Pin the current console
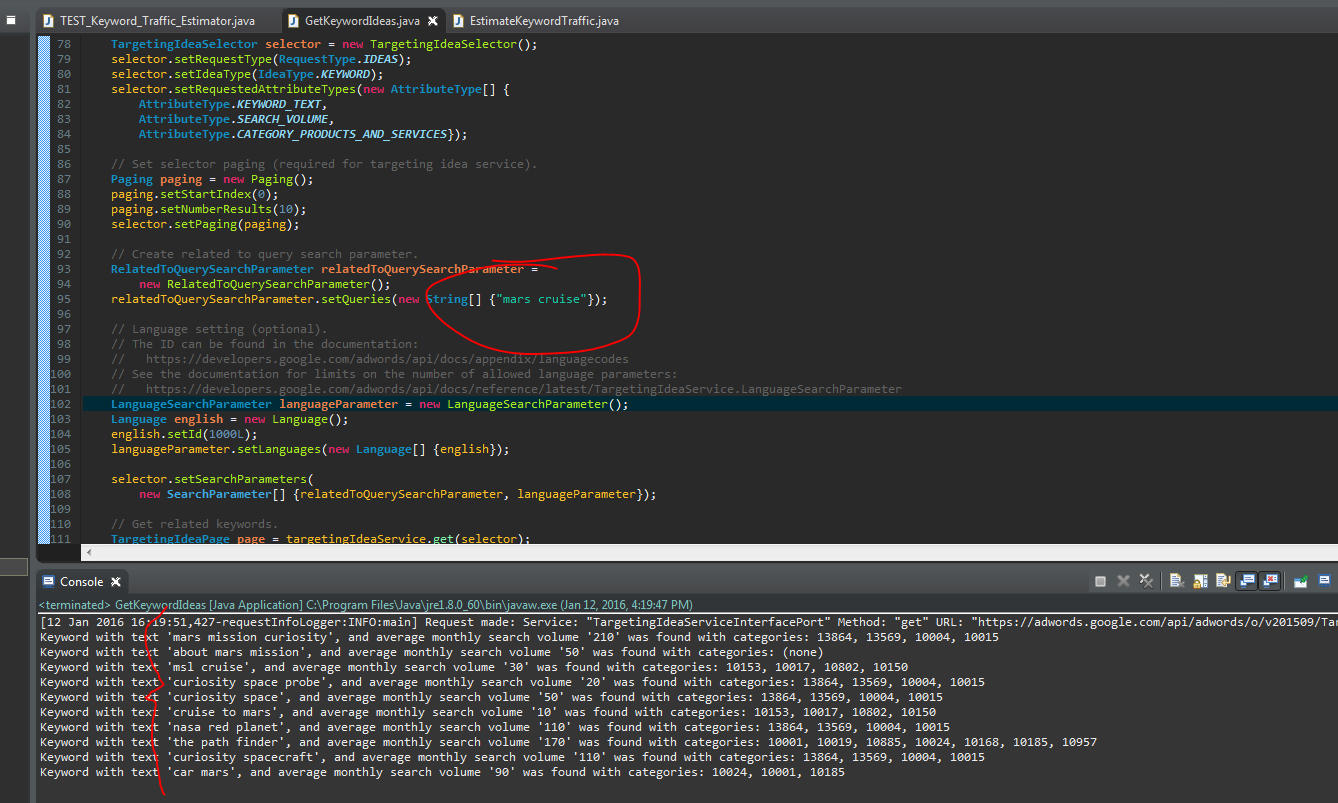Viewport: 1338px width, 803px height. pyautogui.click(x=1301, y=581)
